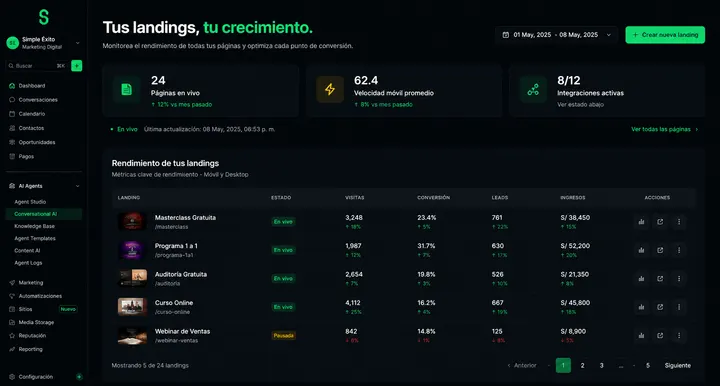This screenshot has width=720, height=386.
Task: Click the green plus icon beside search
Action: click(x=77, y=66)
